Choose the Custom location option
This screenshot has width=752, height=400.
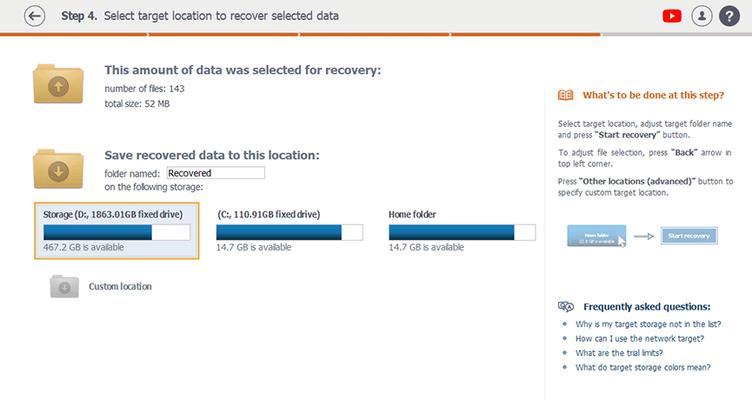[x=120, y=286]
